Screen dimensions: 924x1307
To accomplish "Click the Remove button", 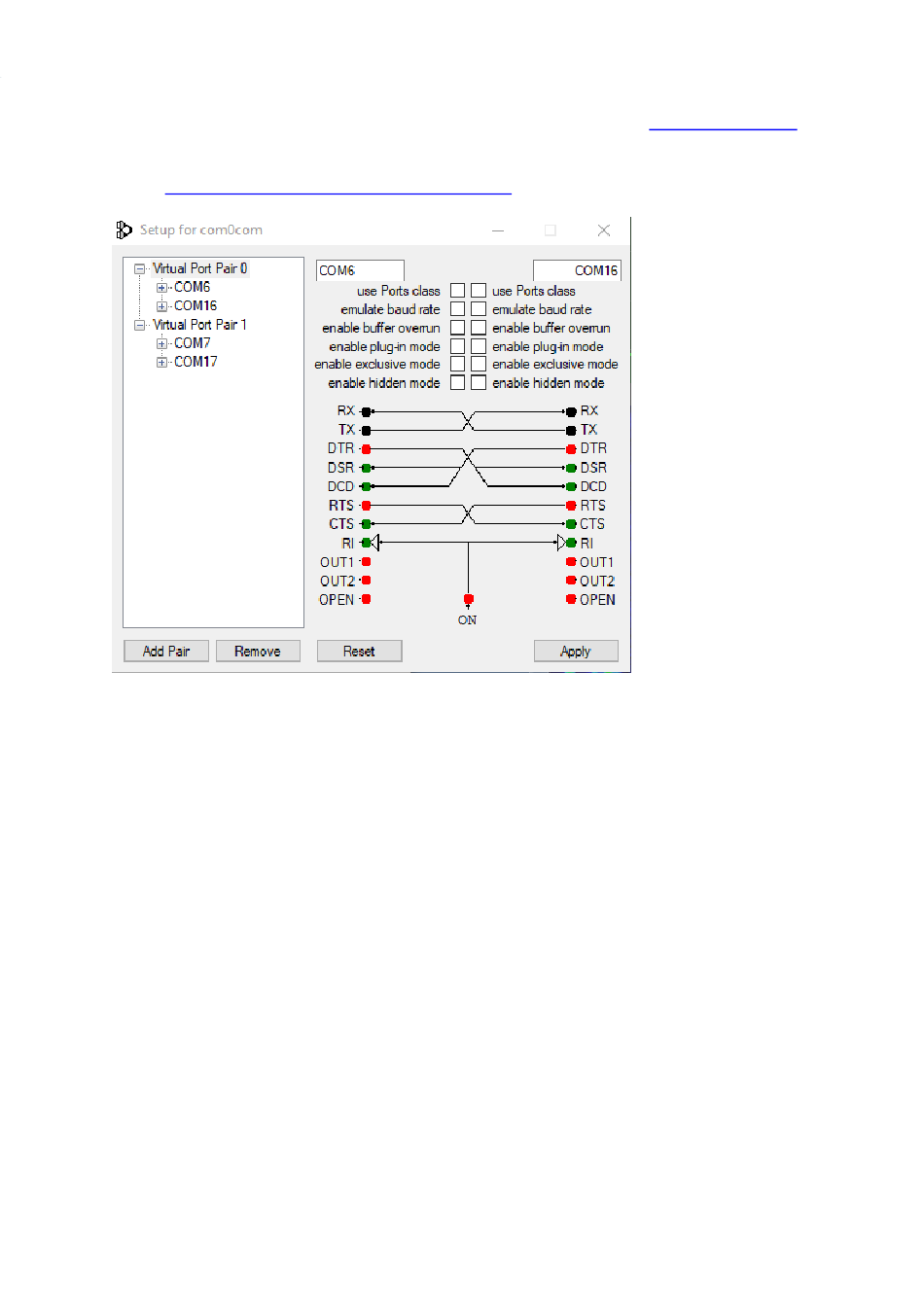I will [x=258, y=652].
